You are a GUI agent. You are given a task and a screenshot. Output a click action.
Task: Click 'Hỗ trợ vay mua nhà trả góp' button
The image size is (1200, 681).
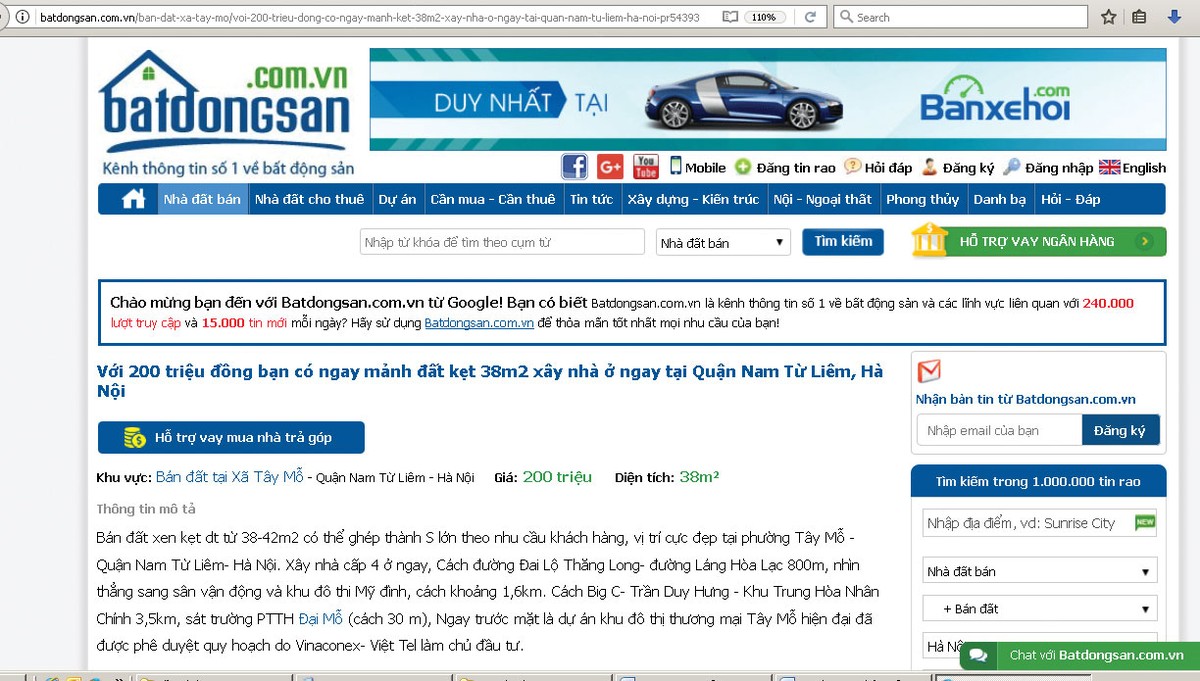(231, 438)
